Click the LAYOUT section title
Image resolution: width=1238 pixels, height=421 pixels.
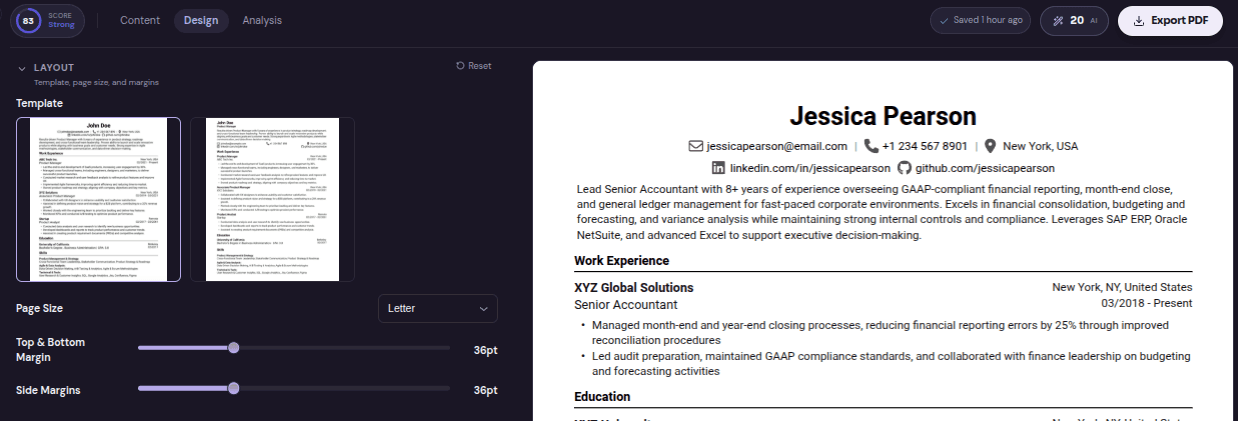(x=54, y=67)
